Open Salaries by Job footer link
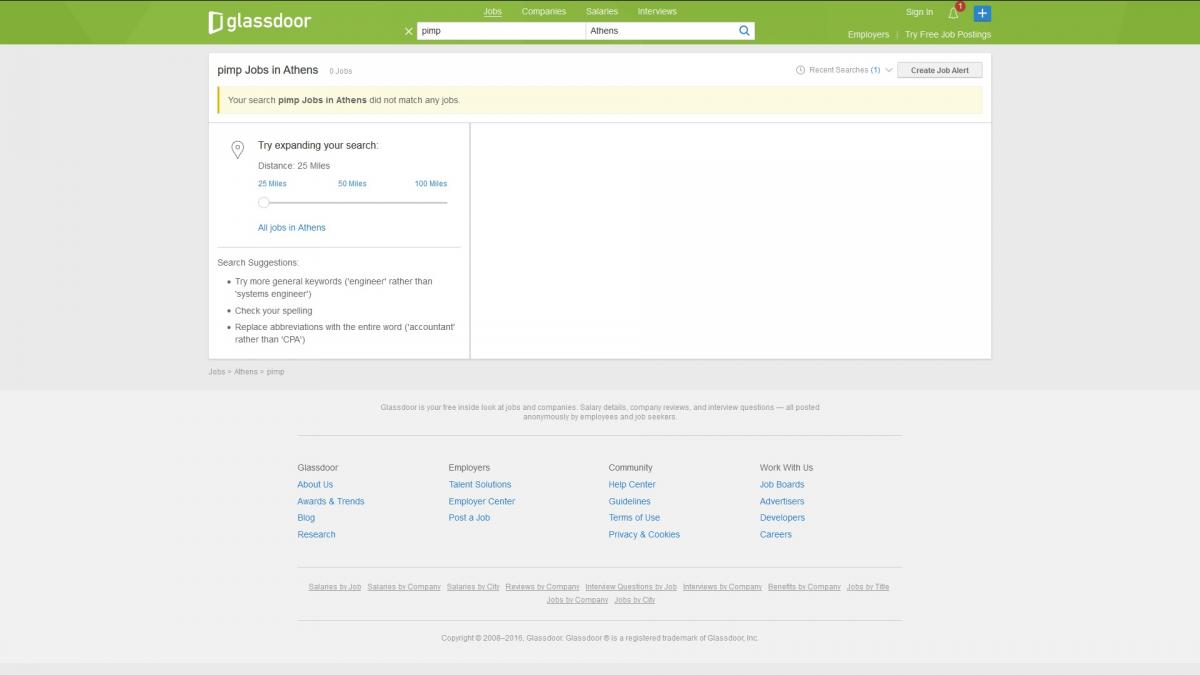Screen dimensions: 1200x675 [x=335, y=587]
